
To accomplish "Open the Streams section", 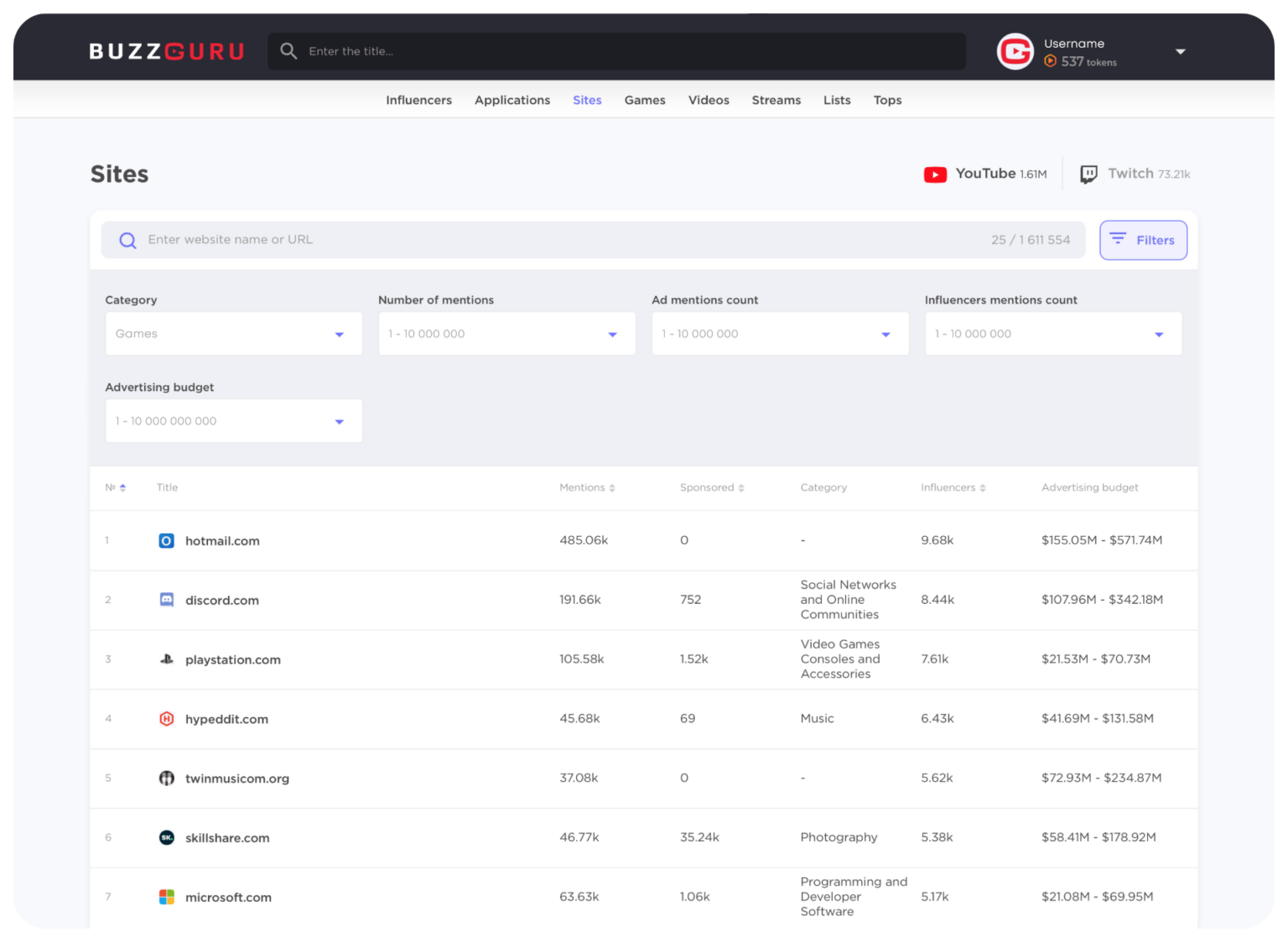I will point(776,100).
